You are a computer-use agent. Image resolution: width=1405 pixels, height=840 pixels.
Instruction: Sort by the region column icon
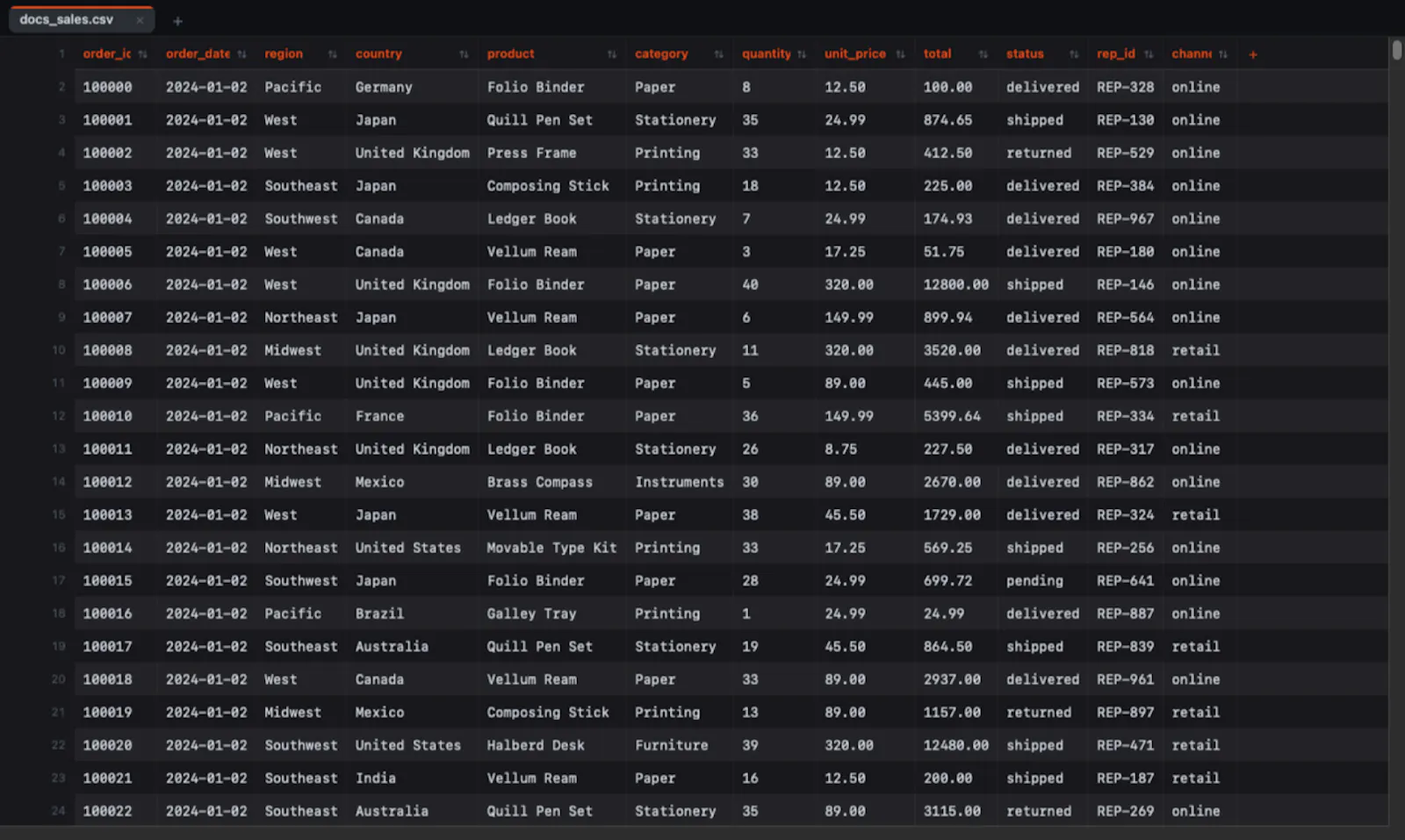(x=332, y=54)
